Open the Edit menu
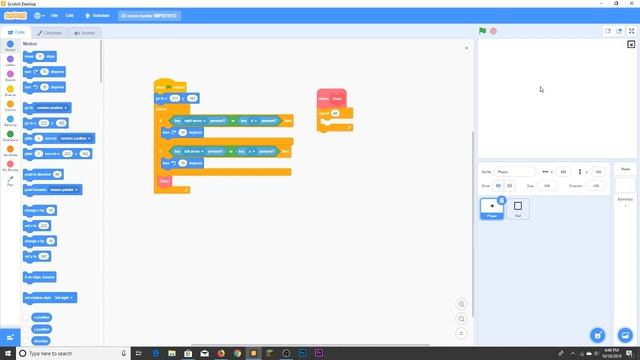 pyautogui.click(x=69, y=16)
